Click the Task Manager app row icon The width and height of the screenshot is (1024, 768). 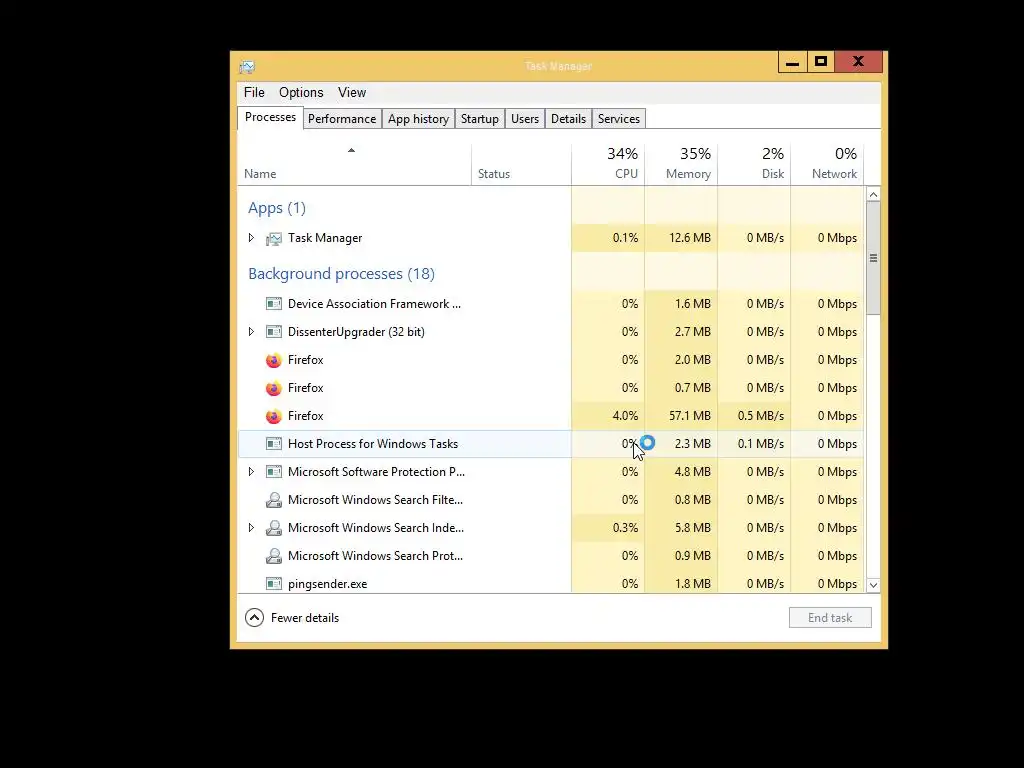[274, 238]
